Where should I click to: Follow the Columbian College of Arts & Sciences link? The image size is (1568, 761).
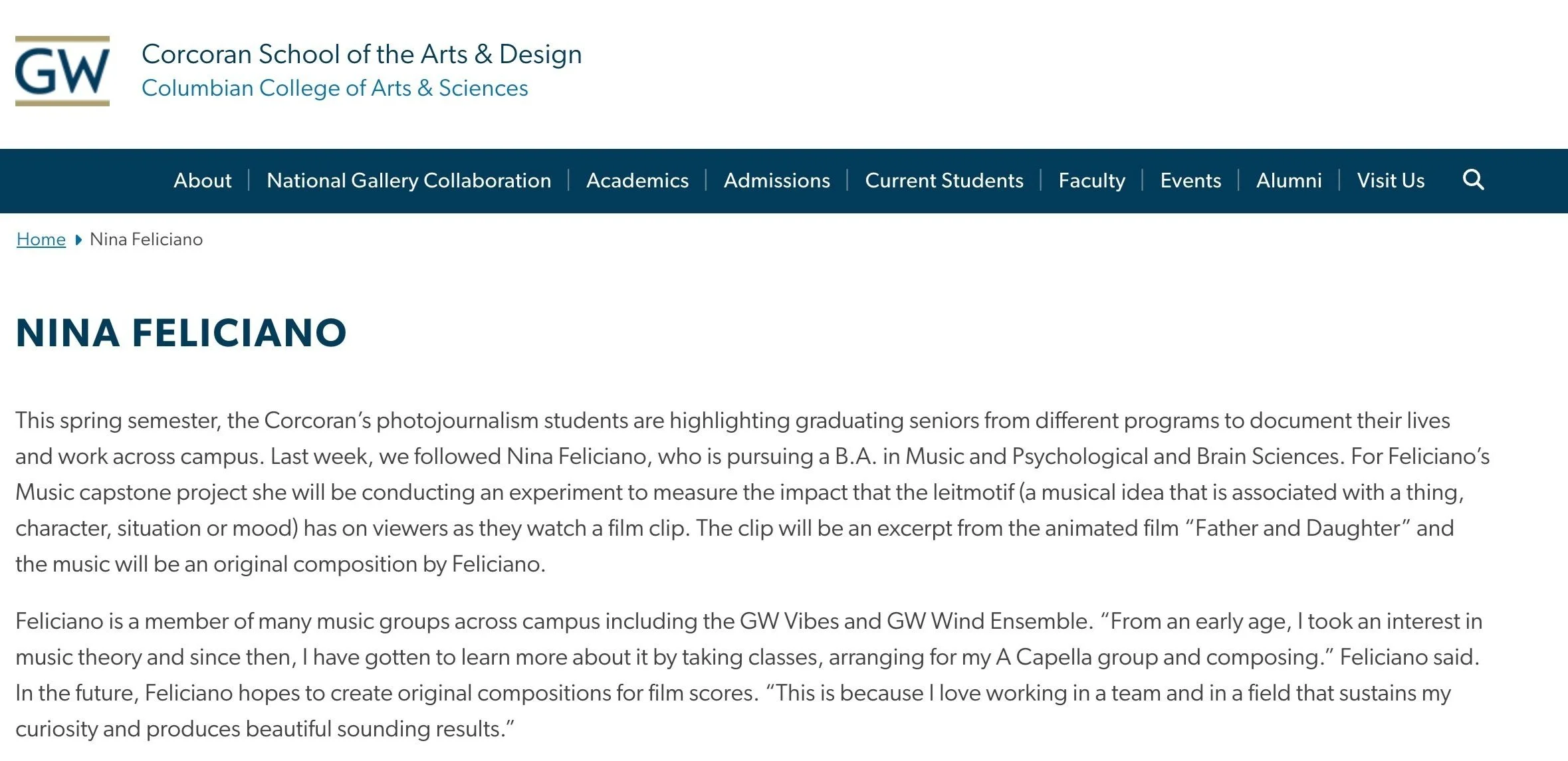334,88
